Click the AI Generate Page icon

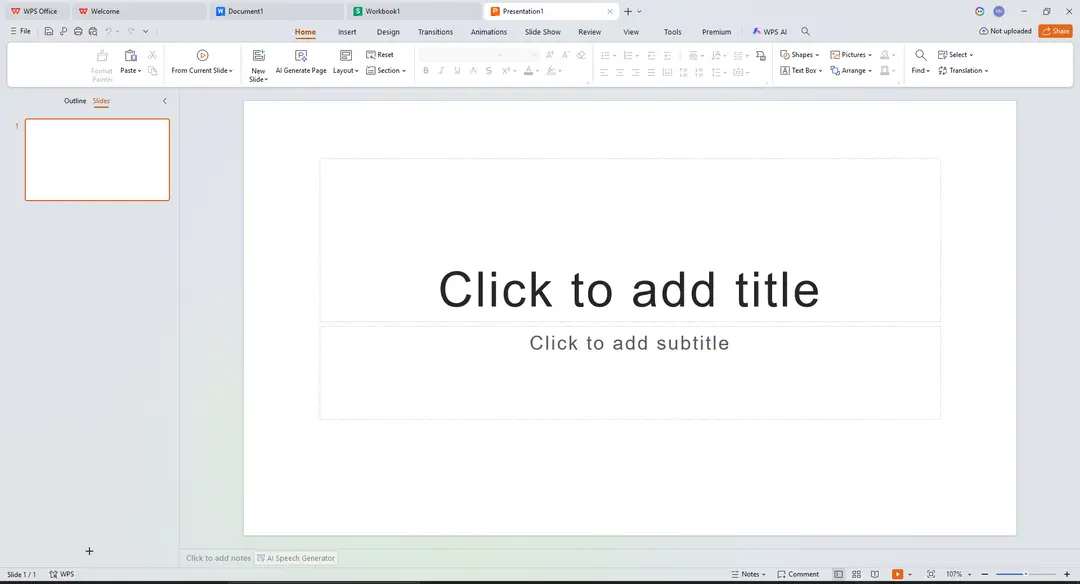[x=301, y=56]
